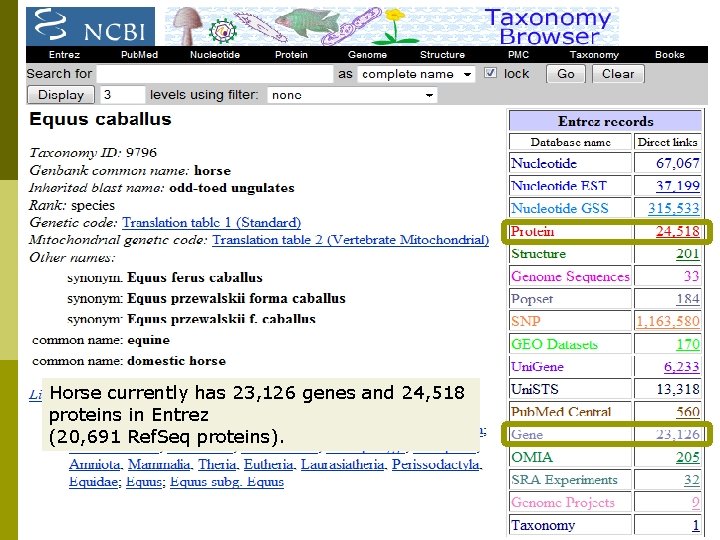
Task: Open the 560 PubMed Central link
Action: coord(687,412)
